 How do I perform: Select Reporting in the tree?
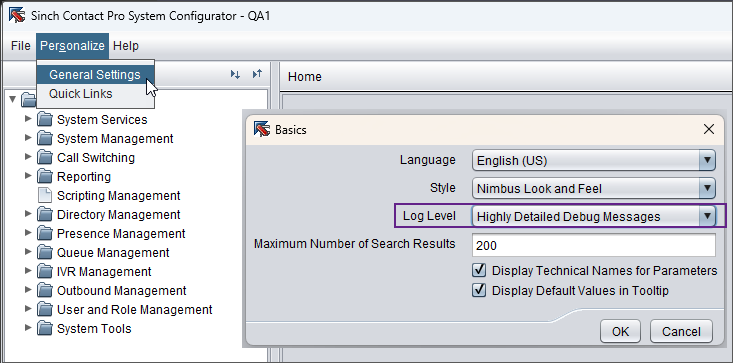84,177
